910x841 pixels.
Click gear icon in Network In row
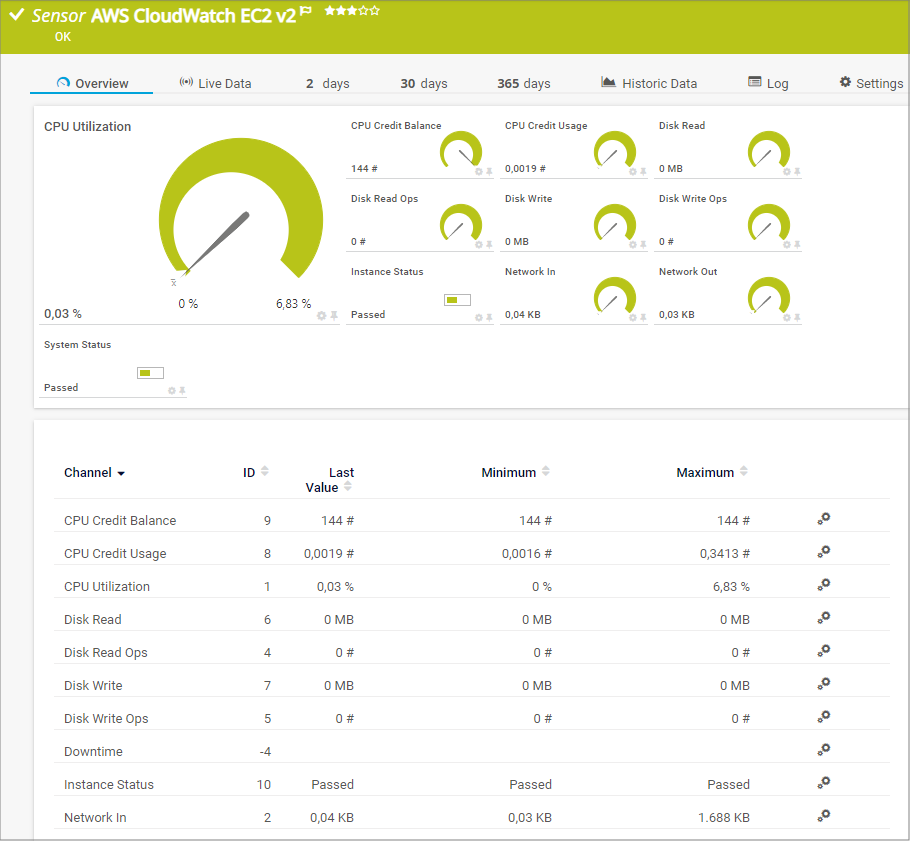tap(824, 816)
